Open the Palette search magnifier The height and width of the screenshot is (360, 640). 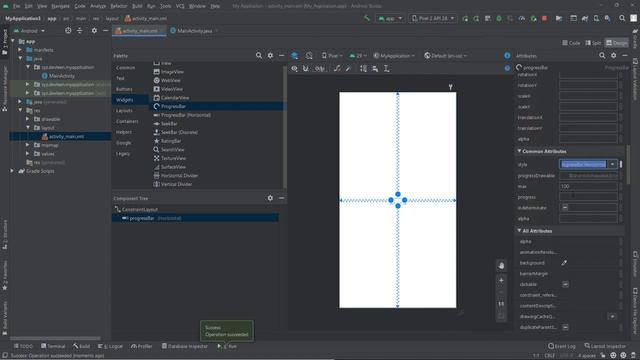point(259,56)
